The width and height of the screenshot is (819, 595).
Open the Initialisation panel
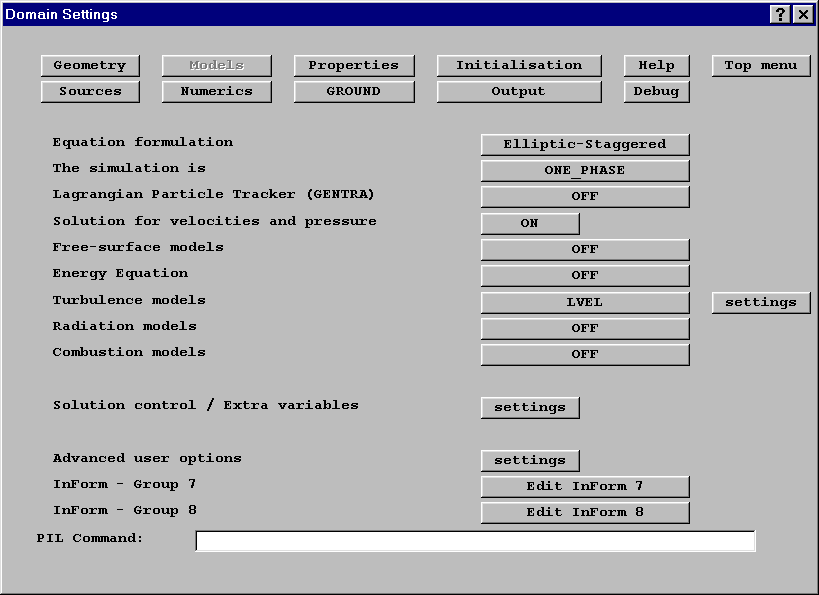(519, 66)
